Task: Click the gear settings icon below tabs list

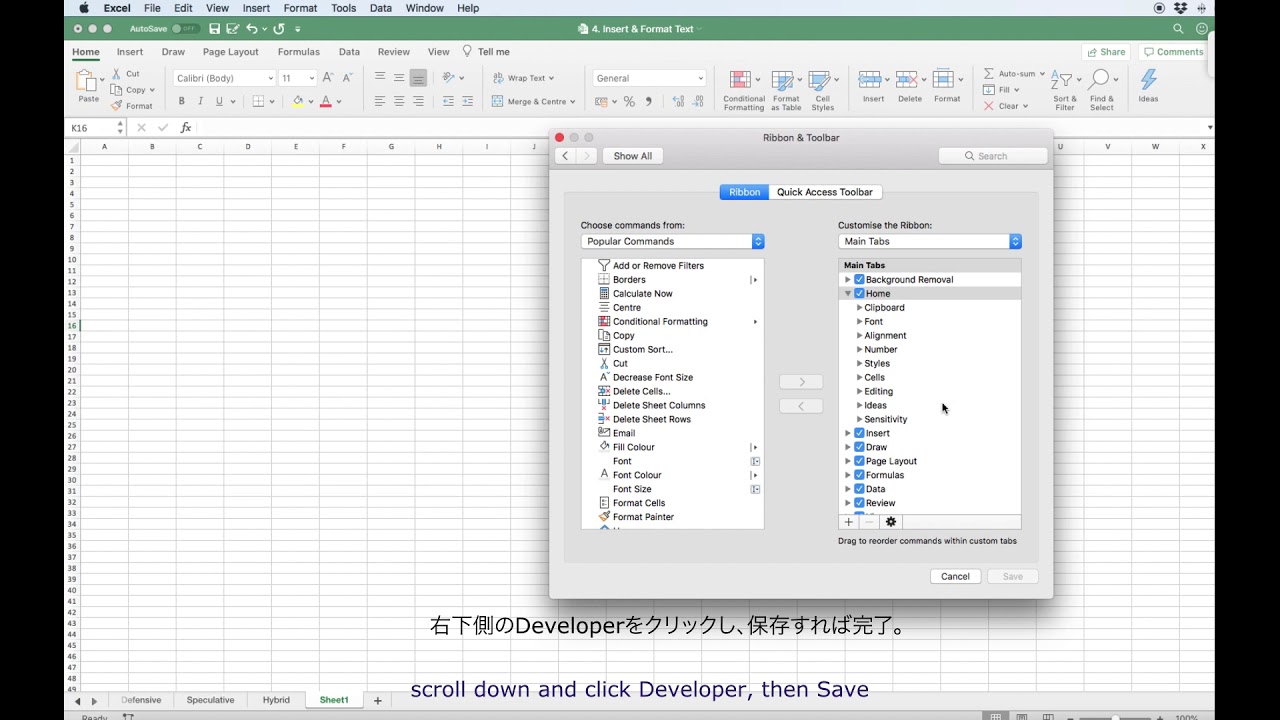Action: (x=891, y=522)
